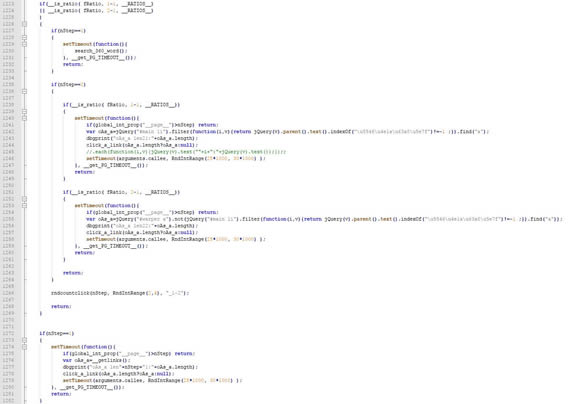Fold setTimeout block using the #warper selector

pyautogui.click(x=24, y=206)
